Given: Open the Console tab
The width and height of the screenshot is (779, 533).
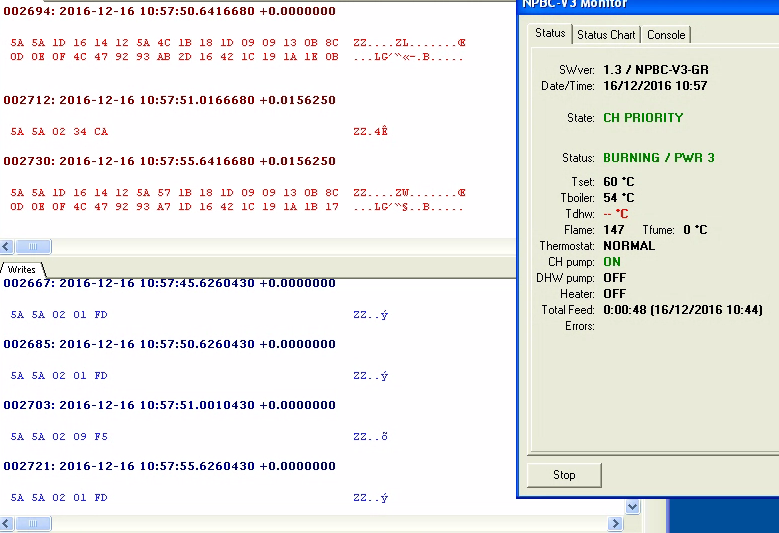Looking at the screenshot, I should (666, 34).
